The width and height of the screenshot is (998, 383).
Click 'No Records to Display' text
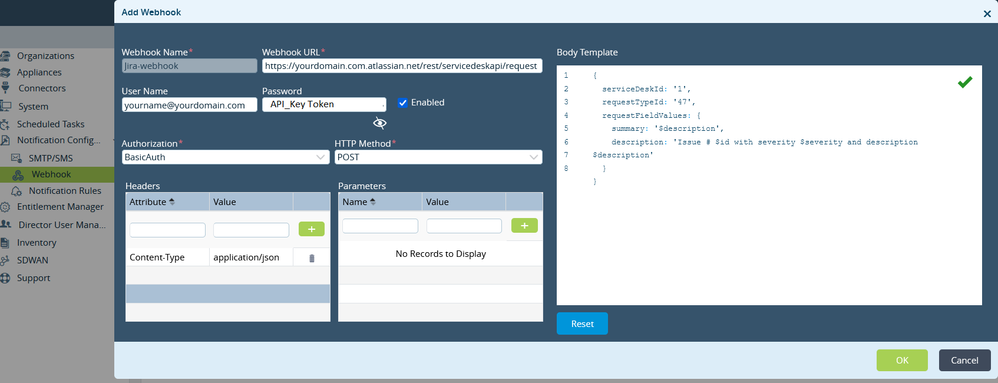440,254
